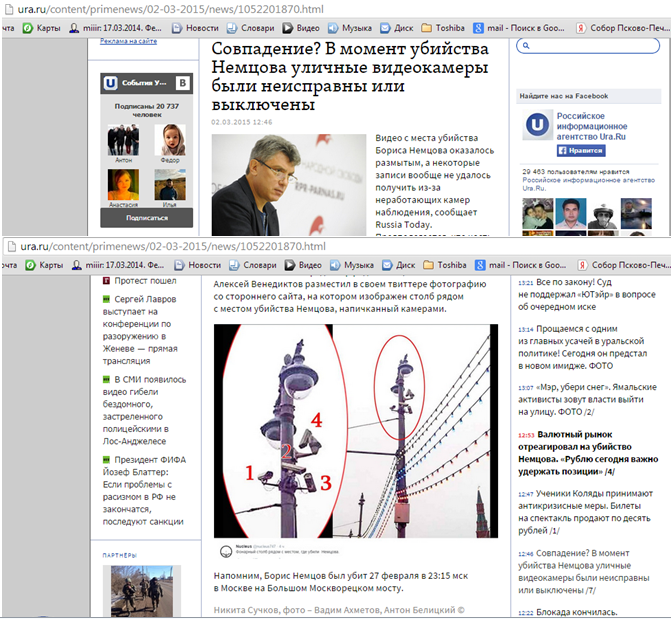Click the lamp post cameras photo

point(356,431)
